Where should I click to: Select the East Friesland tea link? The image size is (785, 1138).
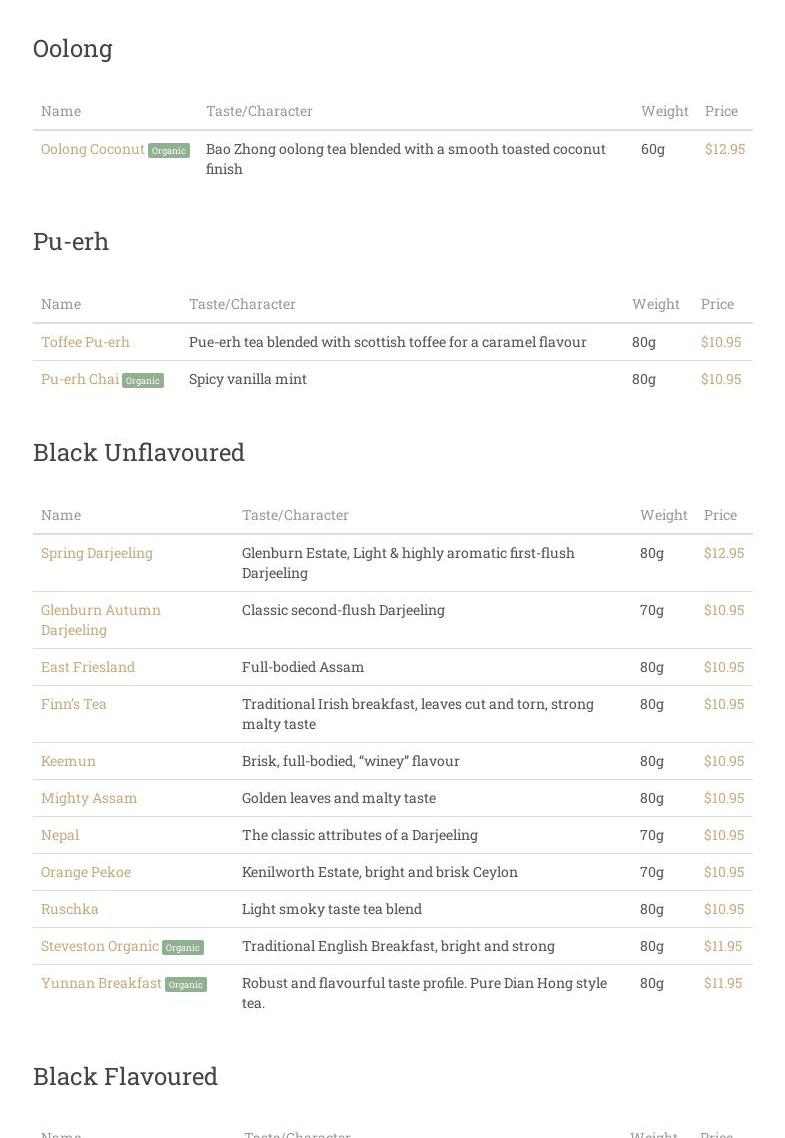click(88, 667)
